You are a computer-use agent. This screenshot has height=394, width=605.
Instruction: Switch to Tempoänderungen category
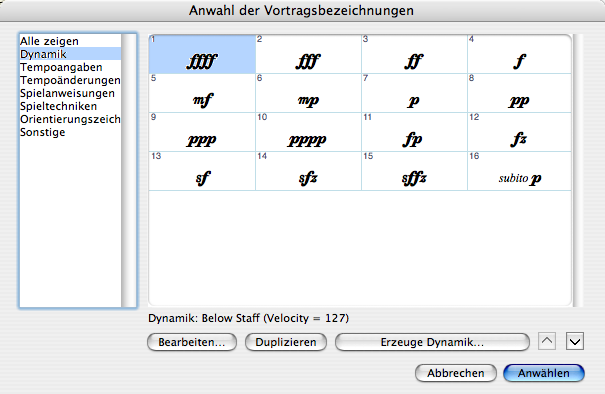coord(70,80)
